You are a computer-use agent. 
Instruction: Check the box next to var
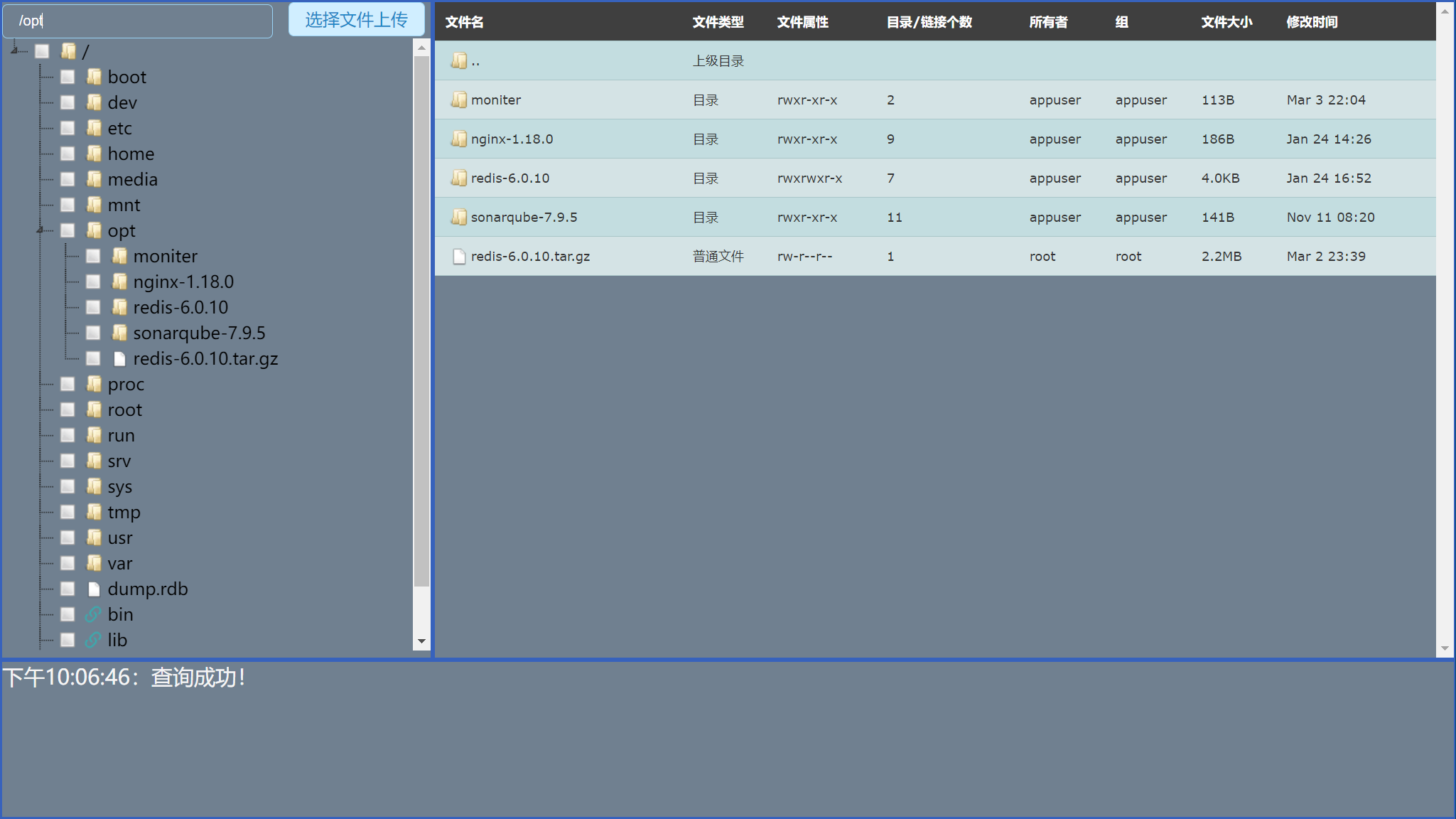click(68, 563)
